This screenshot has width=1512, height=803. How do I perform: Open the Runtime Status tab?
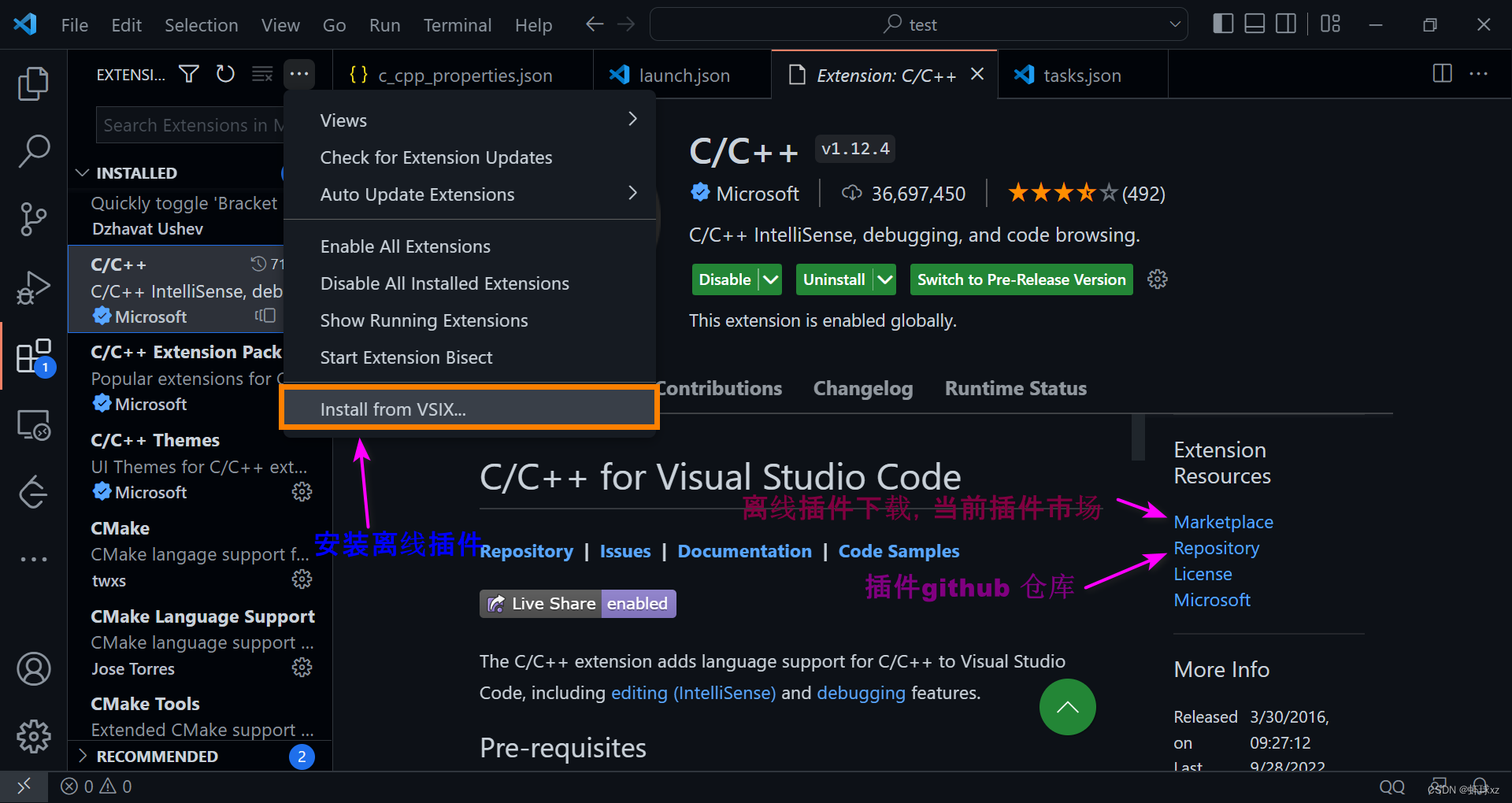click(x=1015, y=388)
